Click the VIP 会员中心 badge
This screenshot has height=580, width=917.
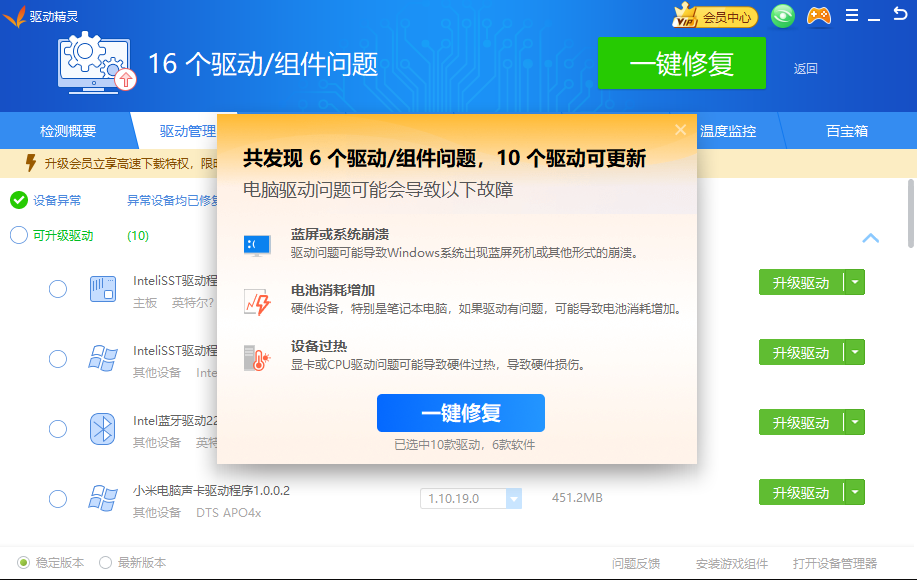tap(715, 16)
